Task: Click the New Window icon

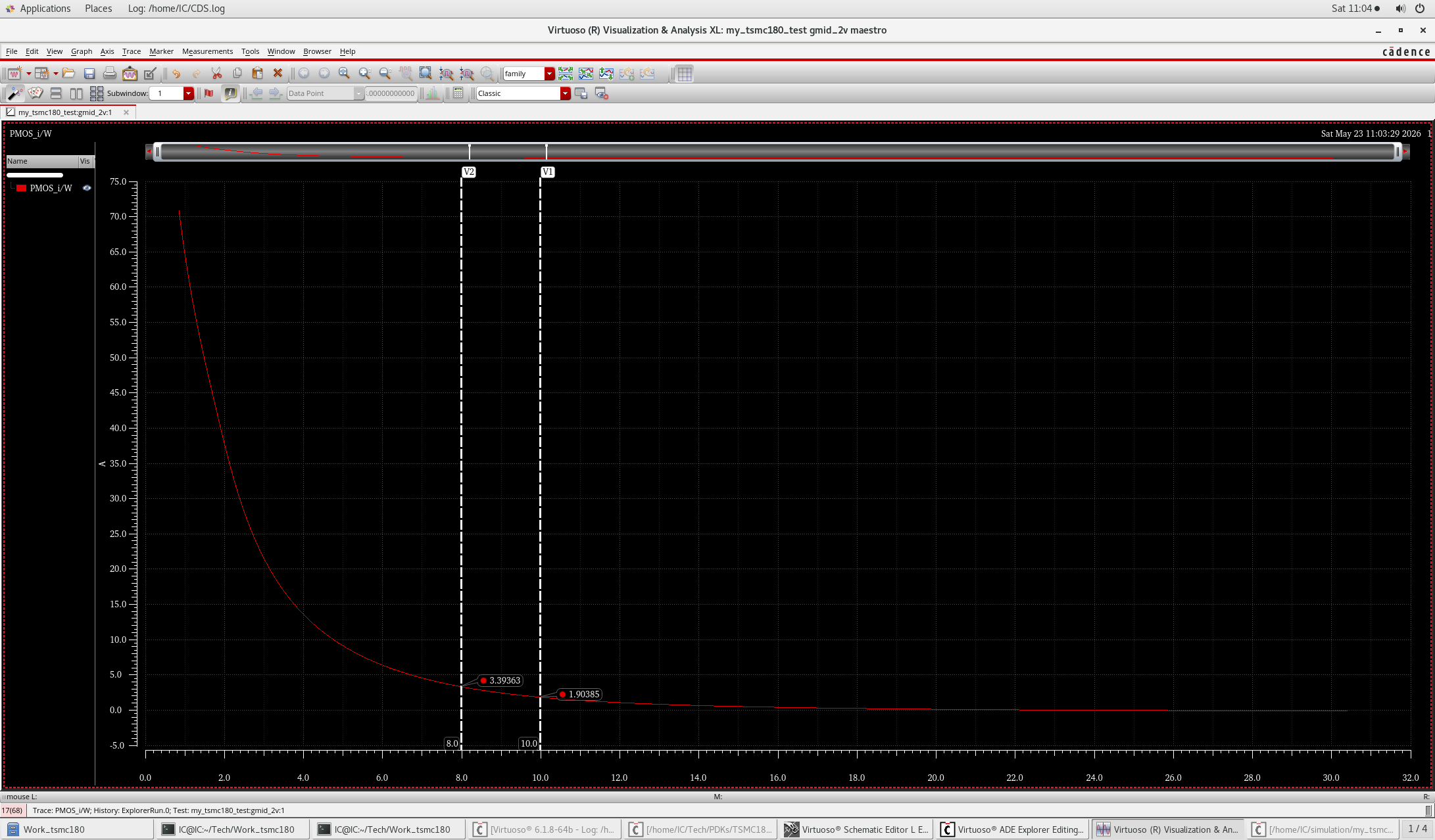Action: click(14, 74)
